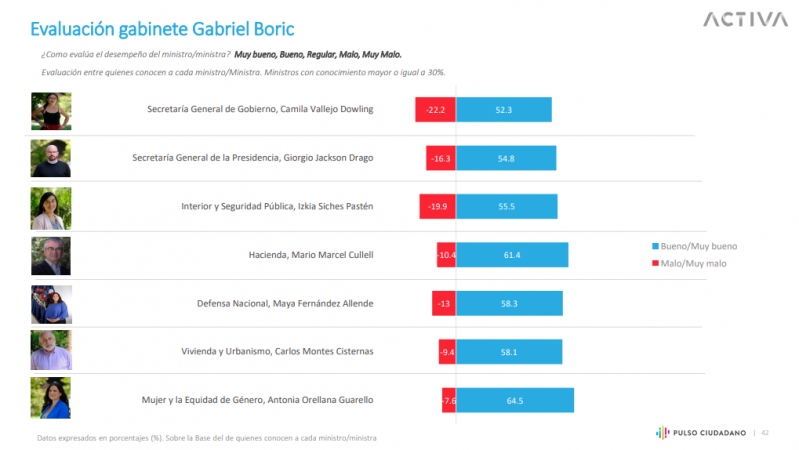Click the blue 61.4 Hacienda bar
Image resolution: width=799 pixels, height=450 pixels.
pos(512,255)
